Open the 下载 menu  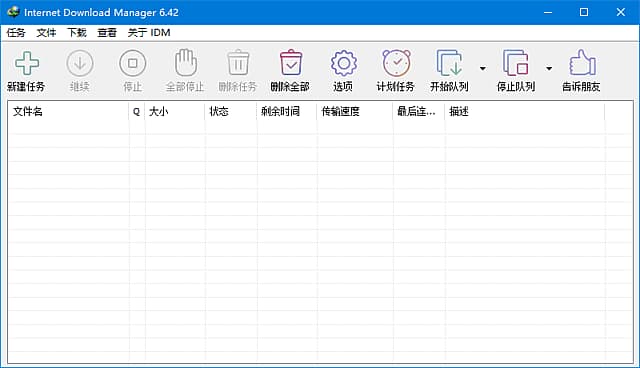(x=77, y=33)
